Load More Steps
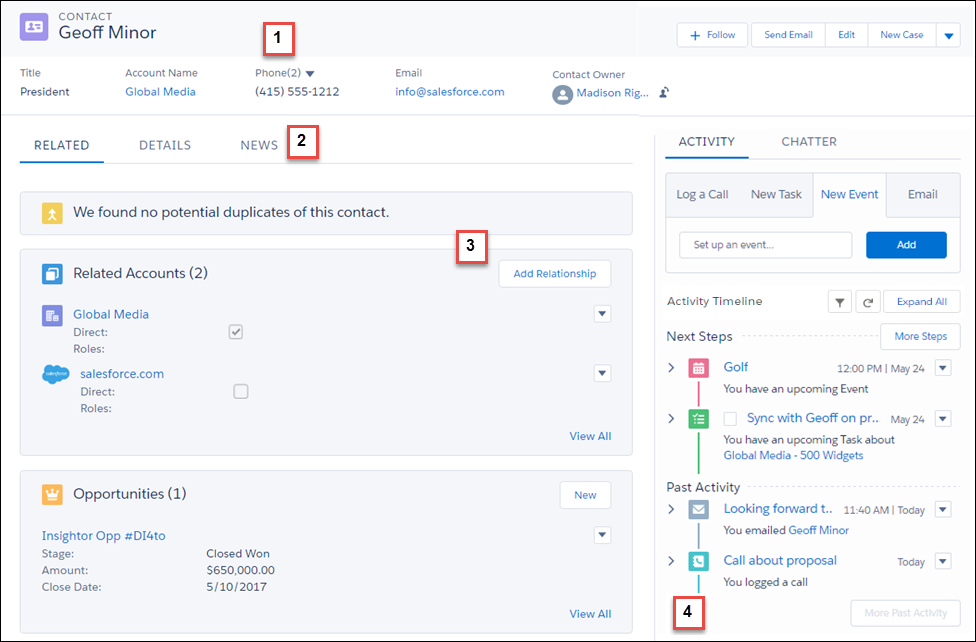The image size is (976, 642). (x=920, y=337)
